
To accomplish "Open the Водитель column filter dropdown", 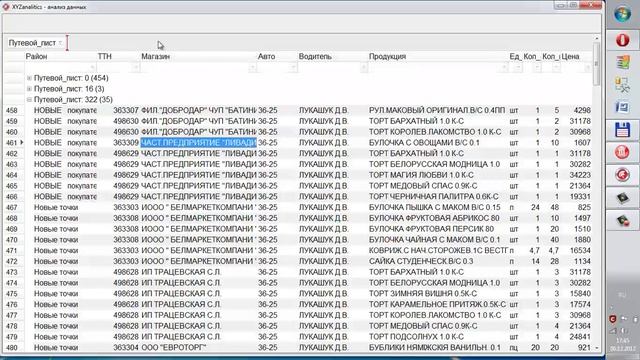I will [363, 67].
